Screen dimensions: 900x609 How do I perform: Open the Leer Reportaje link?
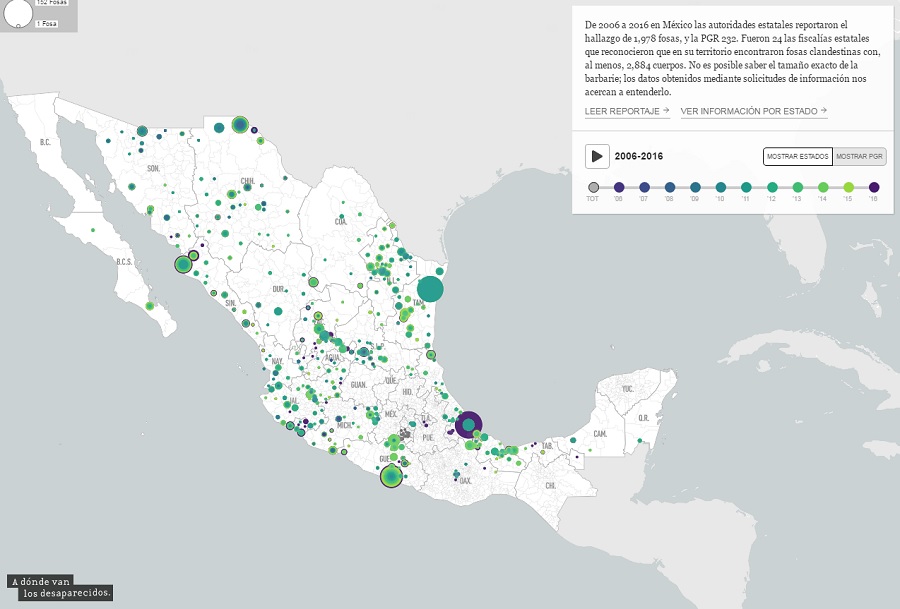[627, 111]
